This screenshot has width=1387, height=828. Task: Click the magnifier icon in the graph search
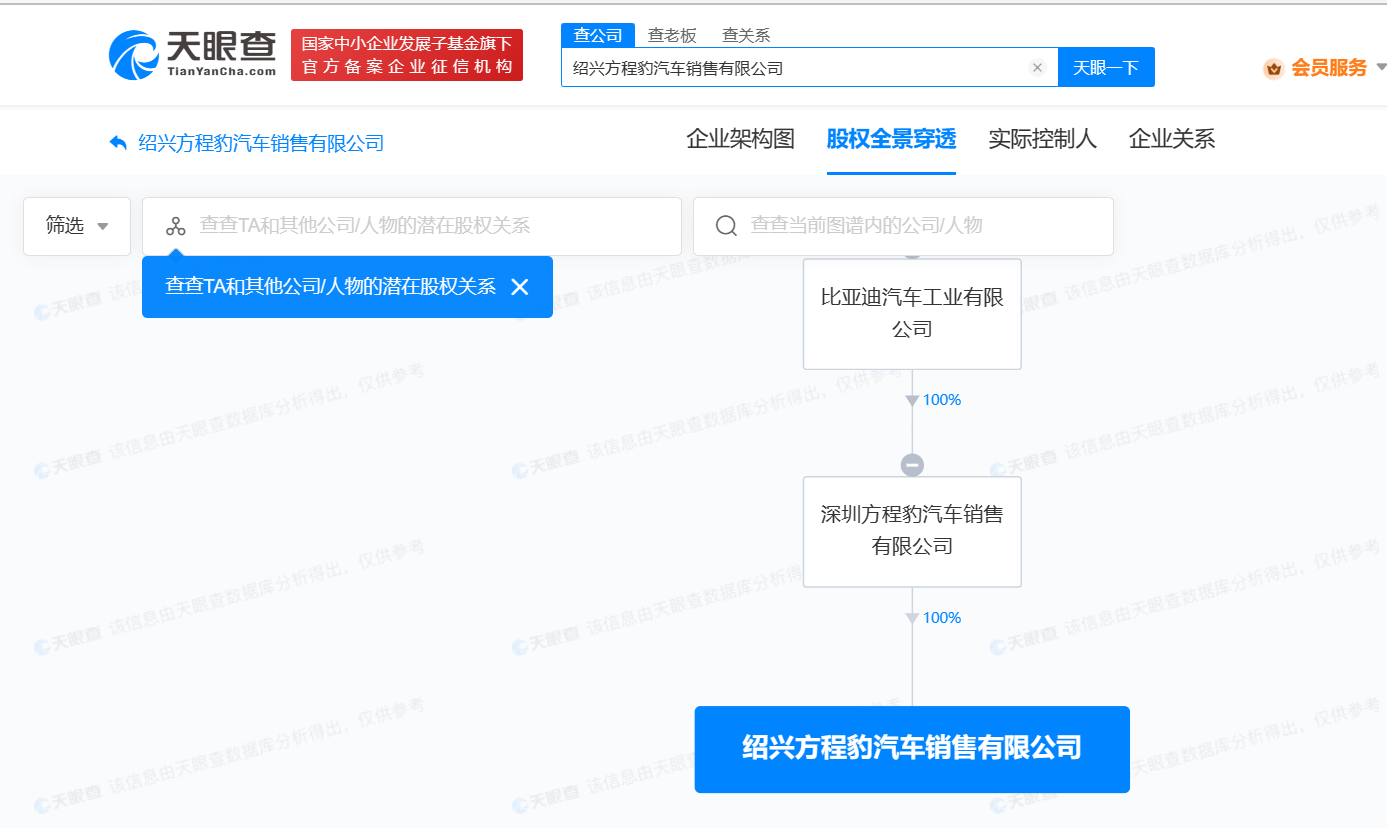coord(727,226)
